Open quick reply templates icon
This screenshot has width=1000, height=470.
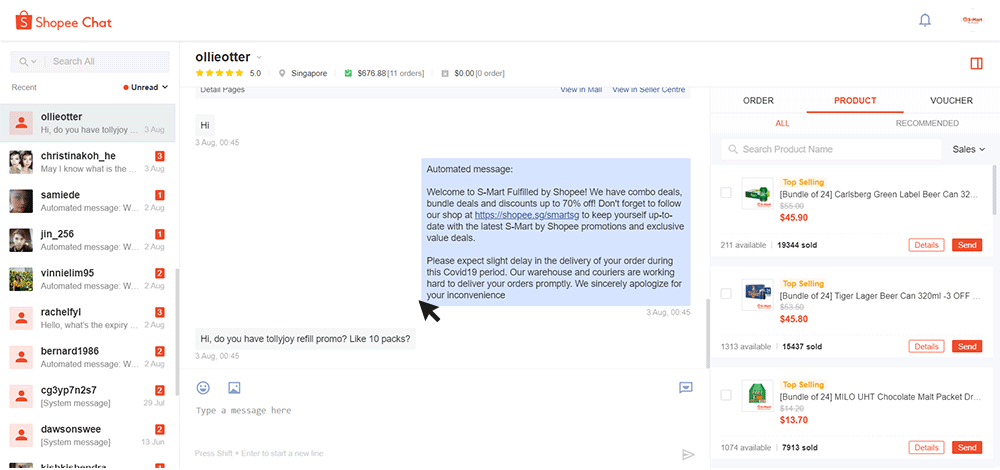[686, 387]
